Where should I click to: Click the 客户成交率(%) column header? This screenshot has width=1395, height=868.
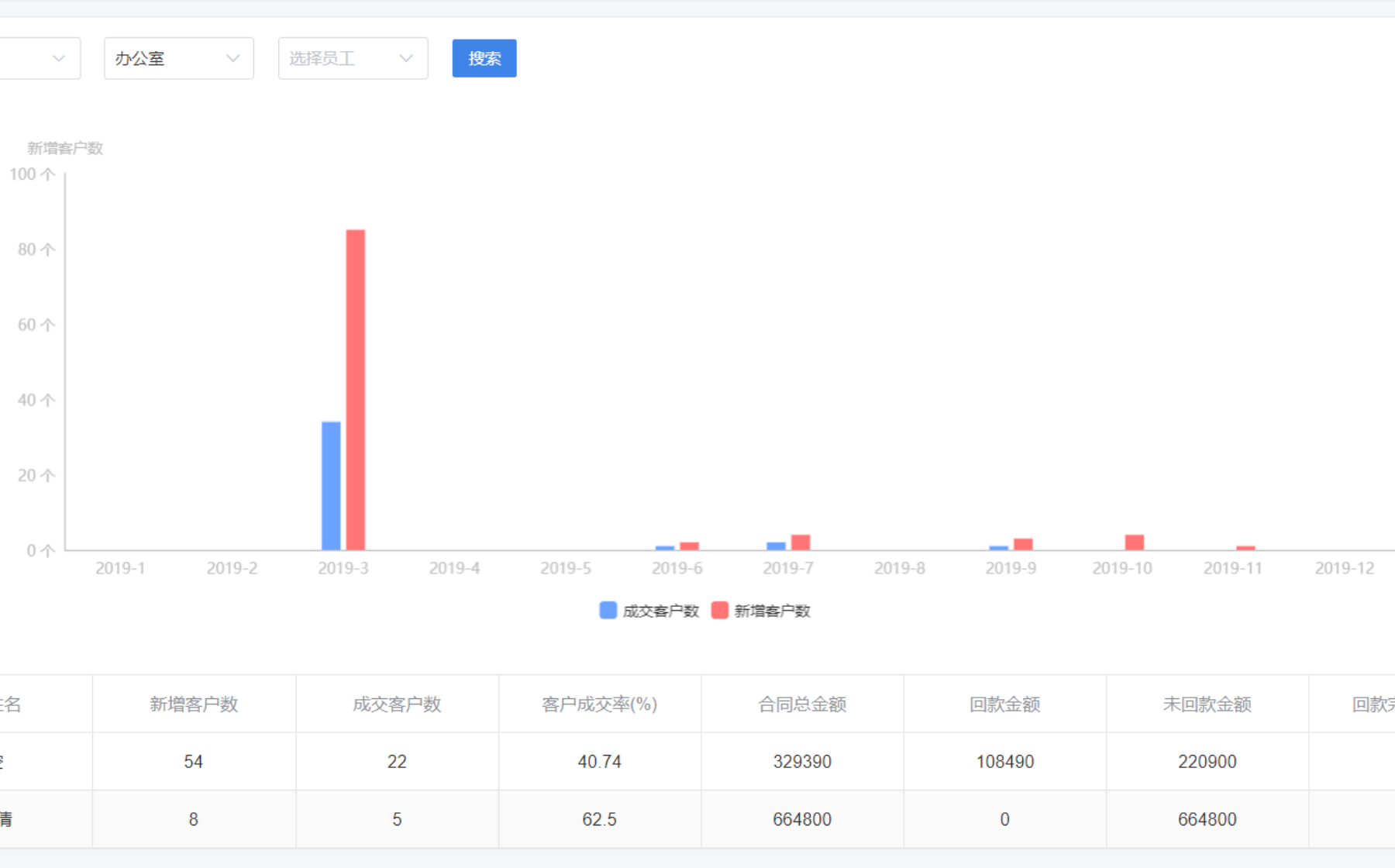click(600, 704)
